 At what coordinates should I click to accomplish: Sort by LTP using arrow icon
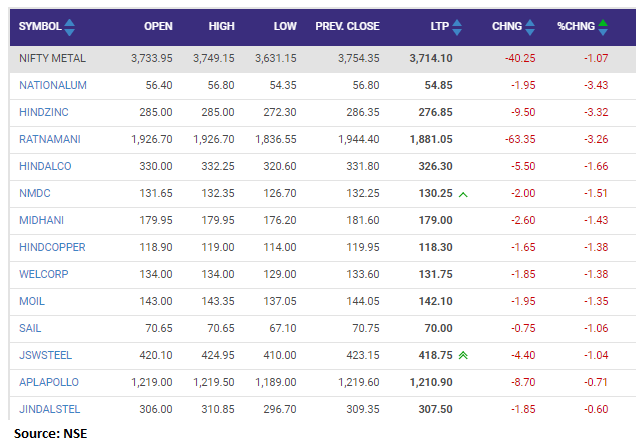[457, 27]
